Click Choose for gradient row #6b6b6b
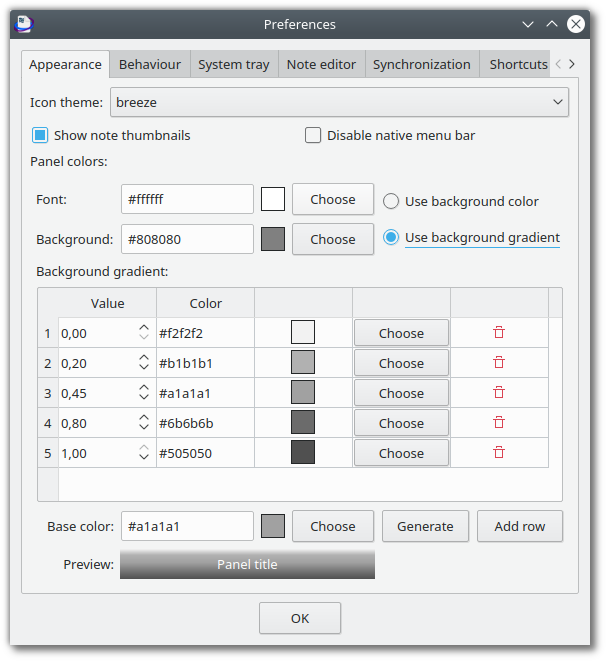Screen dimensions: 606x661 [401, 423]
